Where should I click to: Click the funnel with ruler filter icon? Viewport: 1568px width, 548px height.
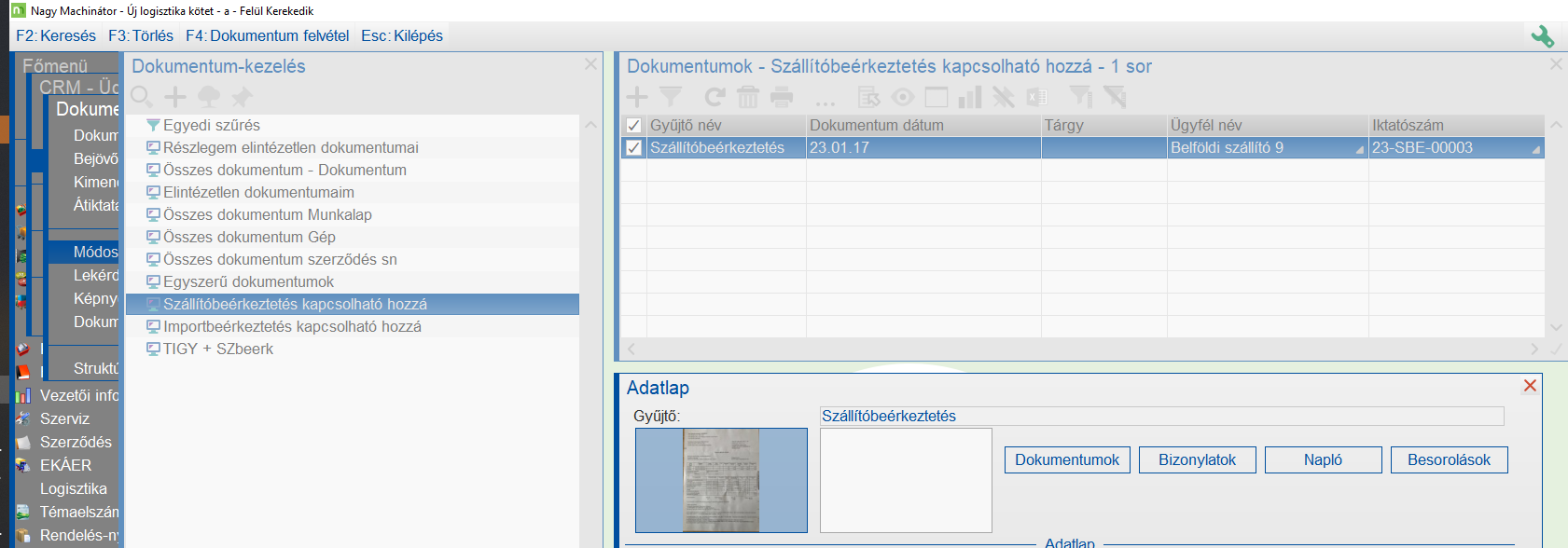pos(1080,97)
